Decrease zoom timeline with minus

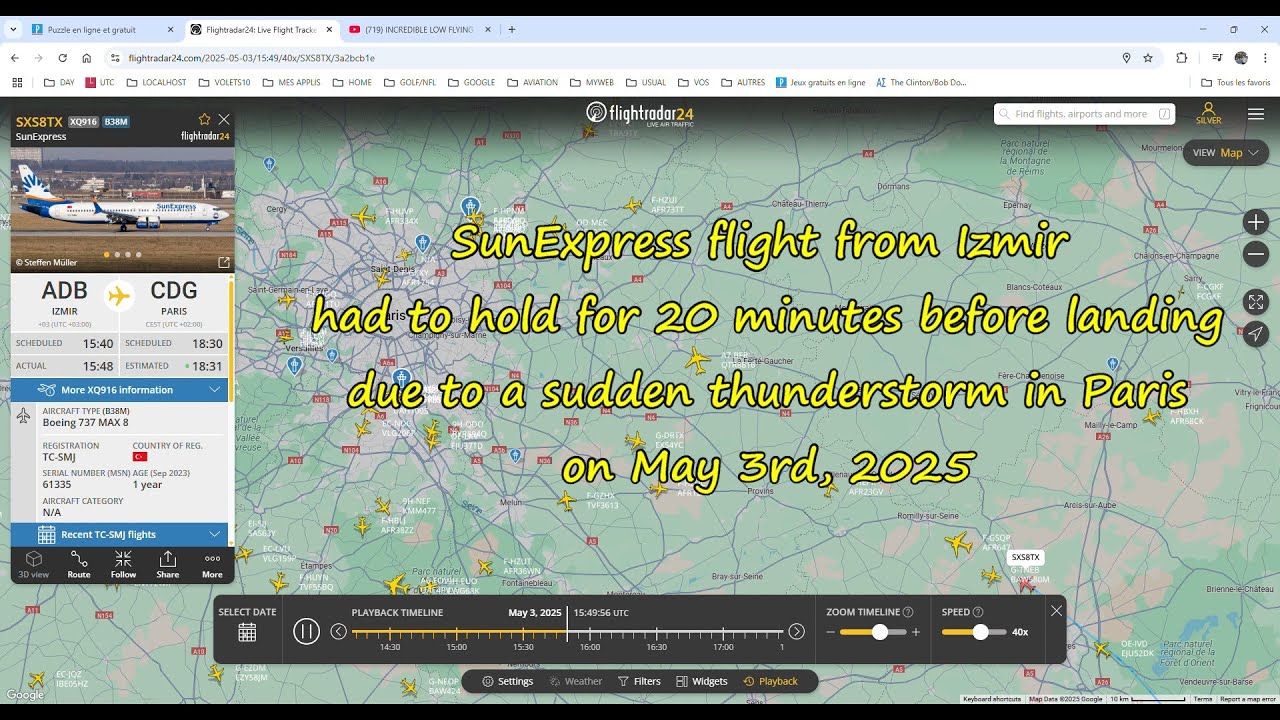click(830, 632)
